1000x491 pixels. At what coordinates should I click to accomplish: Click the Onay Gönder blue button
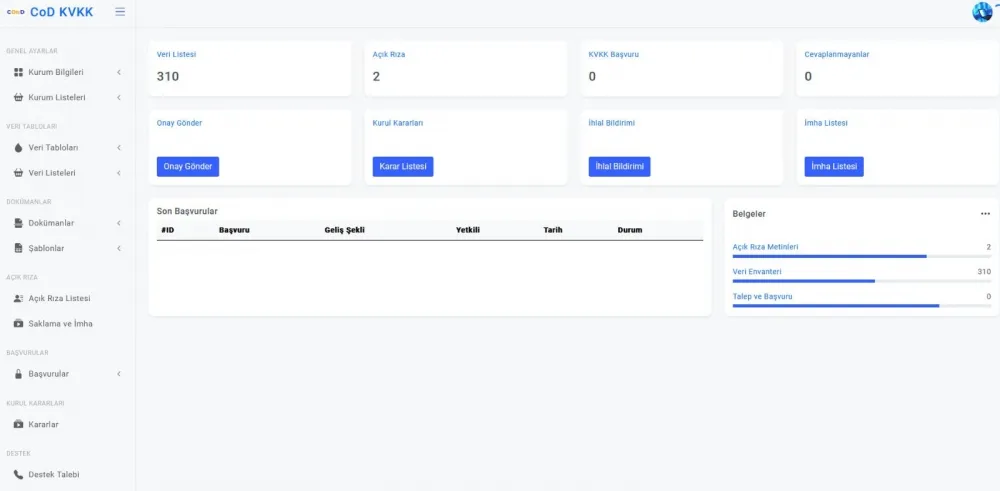188,166
